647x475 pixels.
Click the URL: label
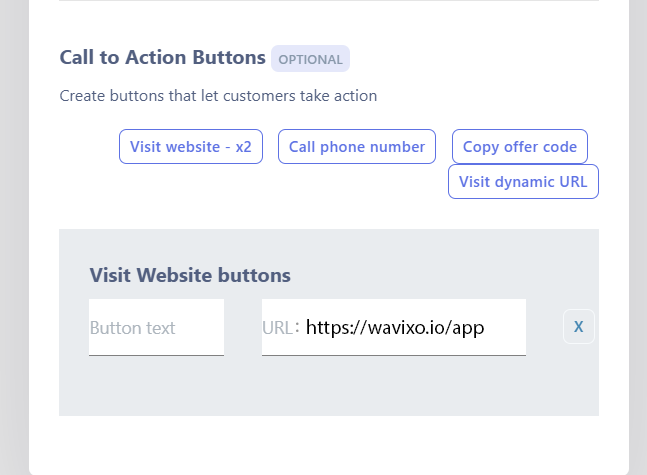[x=281, y=328]
